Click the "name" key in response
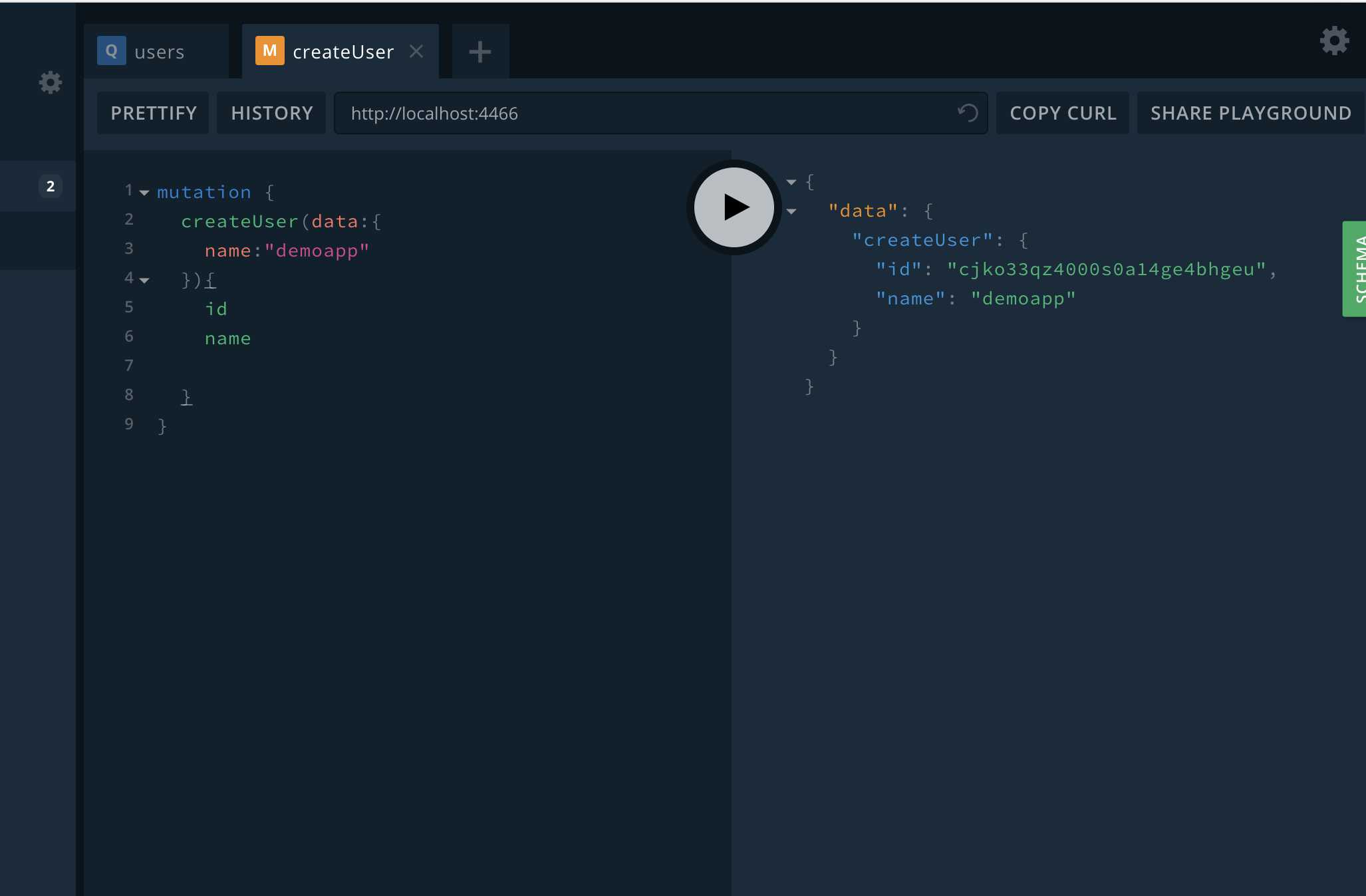 click(910, 298)
